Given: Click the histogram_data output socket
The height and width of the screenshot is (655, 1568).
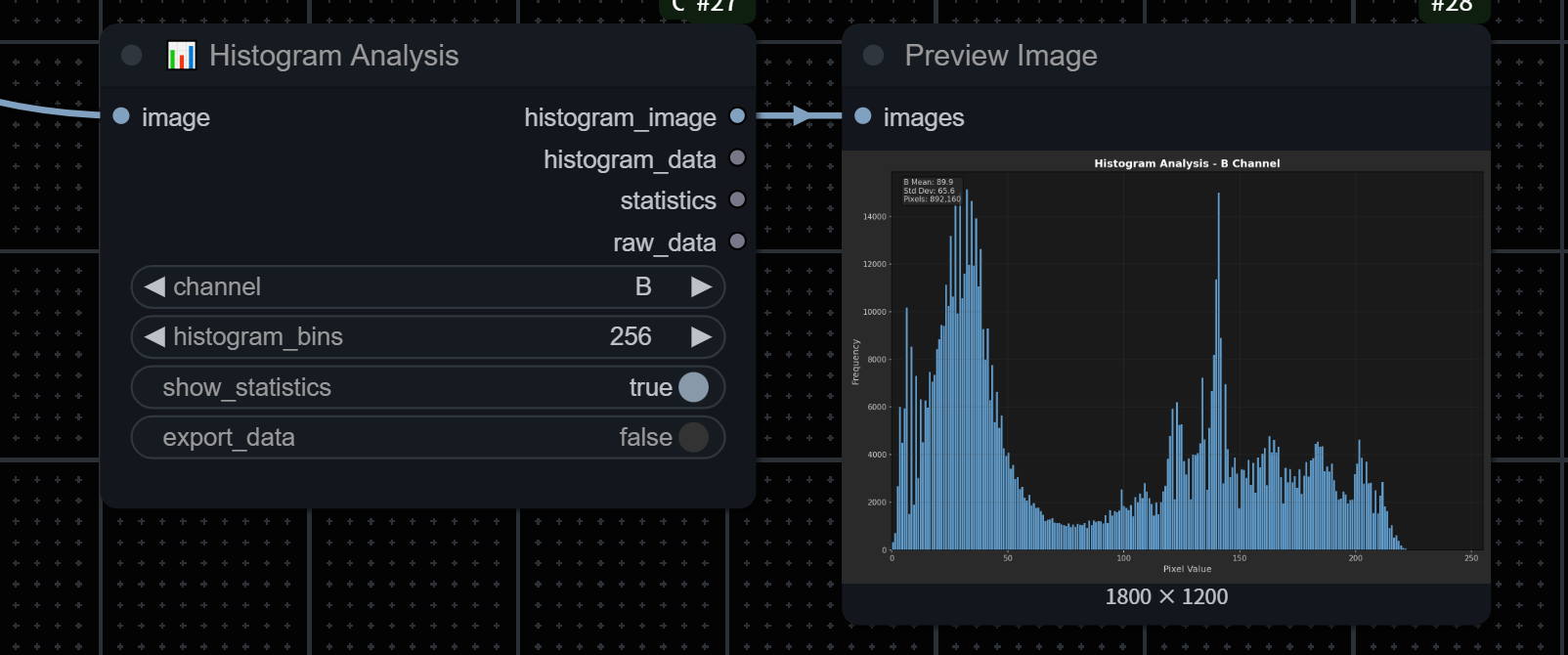Looking at the screenshot, I should click(x=738, y=157).
